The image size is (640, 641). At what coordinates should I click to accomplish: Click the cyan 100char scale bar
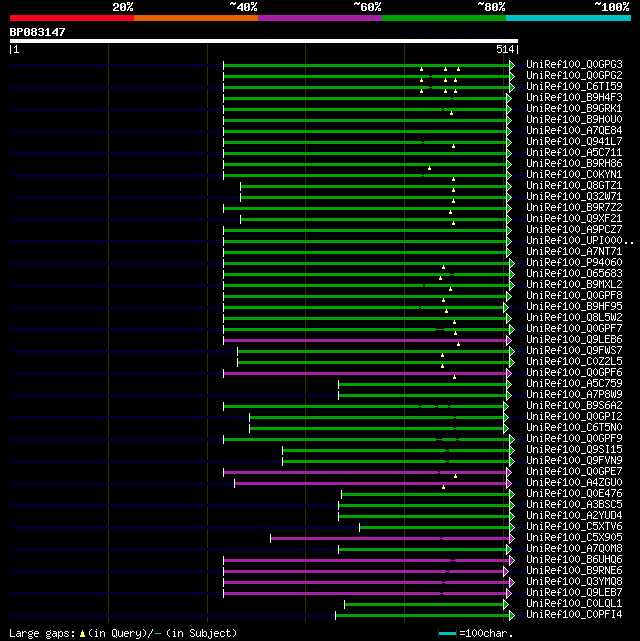[x=447, y=634]
